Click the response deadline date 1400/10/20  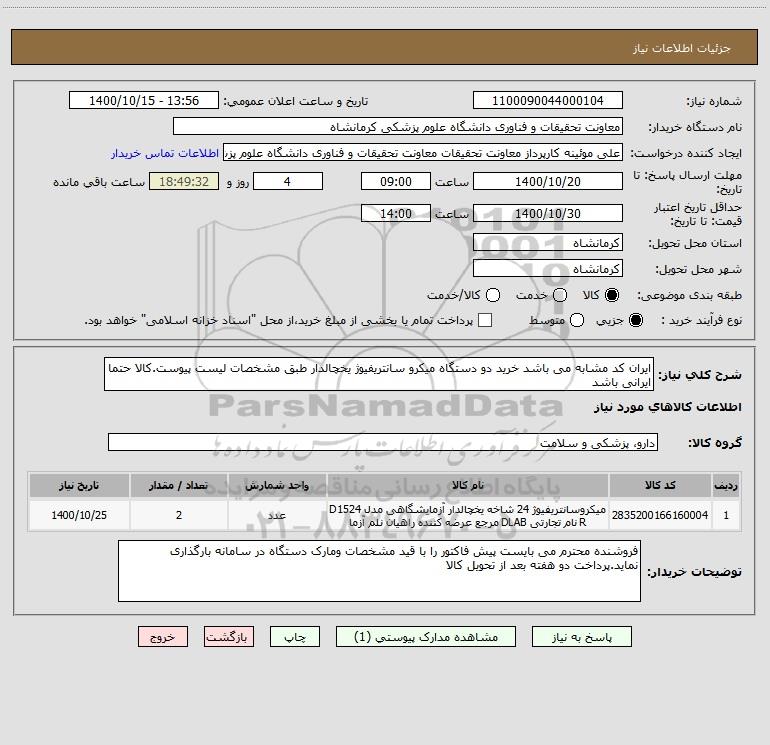(548, 181)
